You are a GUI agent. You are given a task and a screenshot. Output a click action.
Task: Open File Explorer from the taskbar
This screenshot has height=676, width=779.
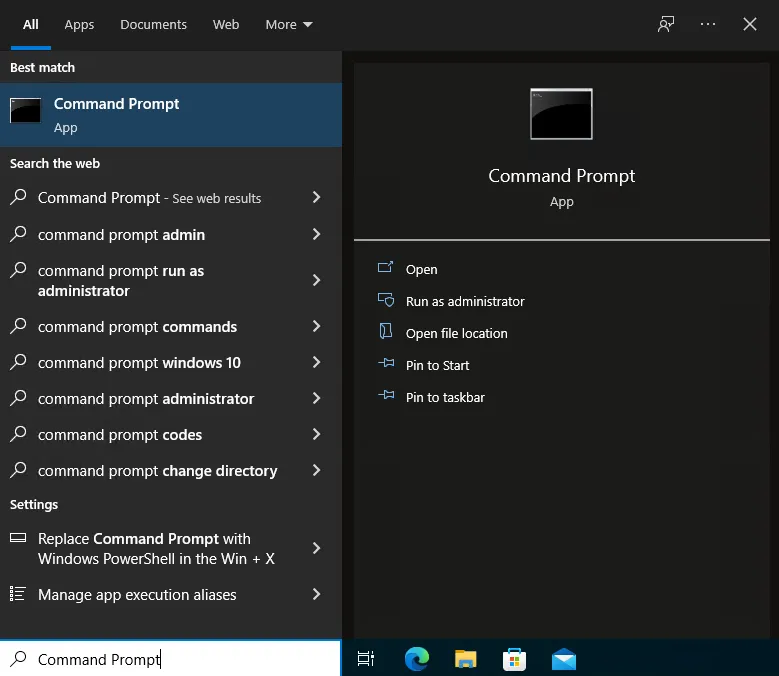[x=466, y=659]
